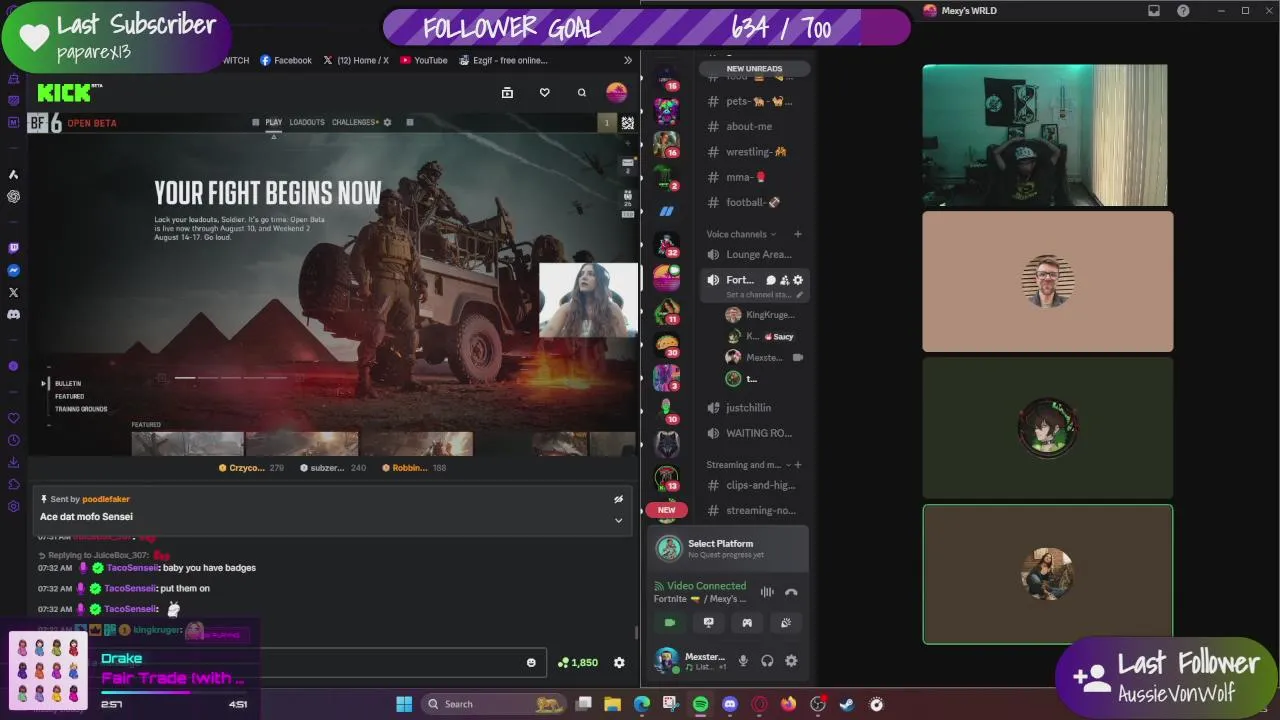Toggle Discord camera
Image resolution: width=1280 pixels, height=720 pixels.
point(670,622)
